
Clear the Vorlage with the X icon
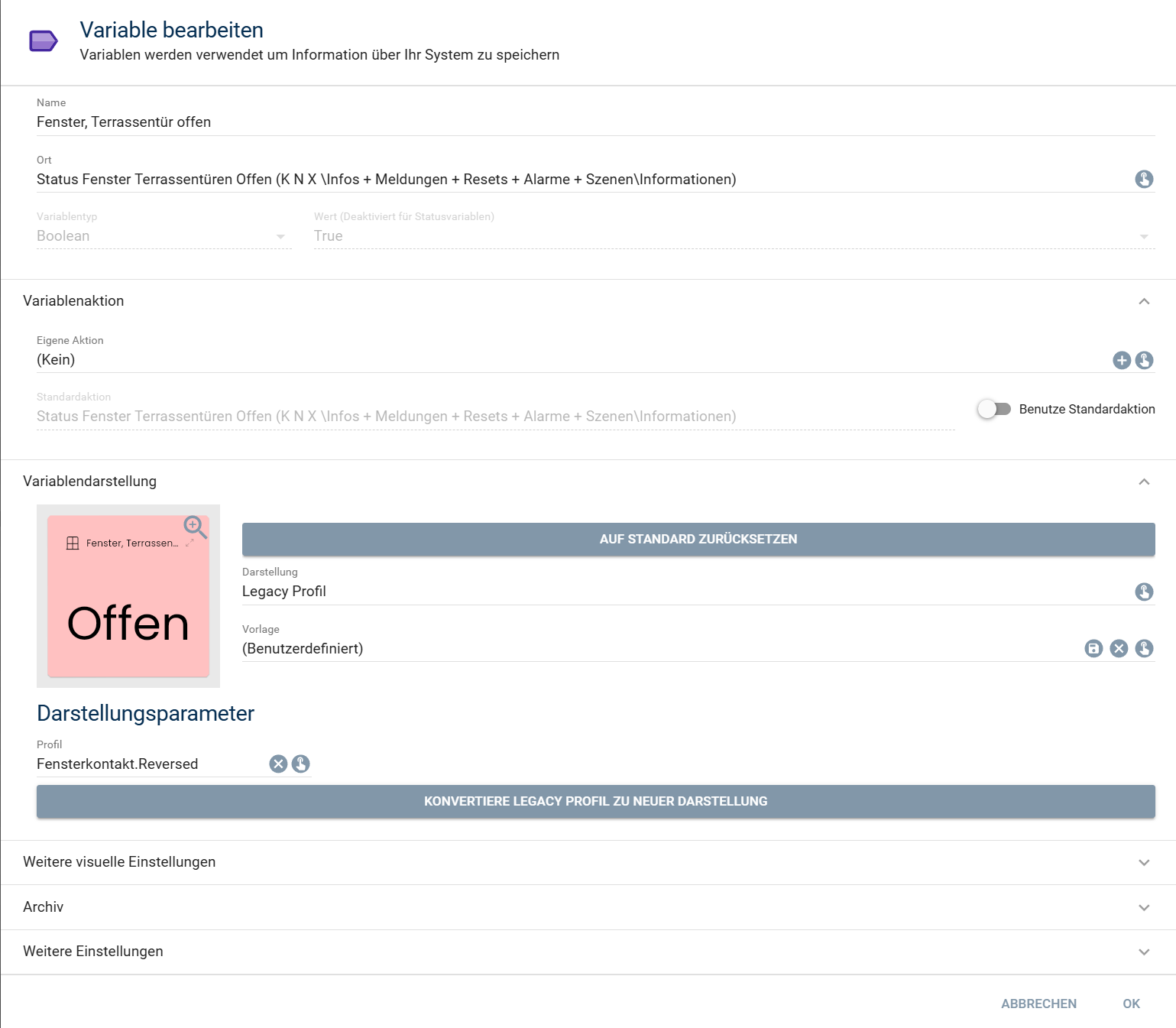tap(1119, 648)
